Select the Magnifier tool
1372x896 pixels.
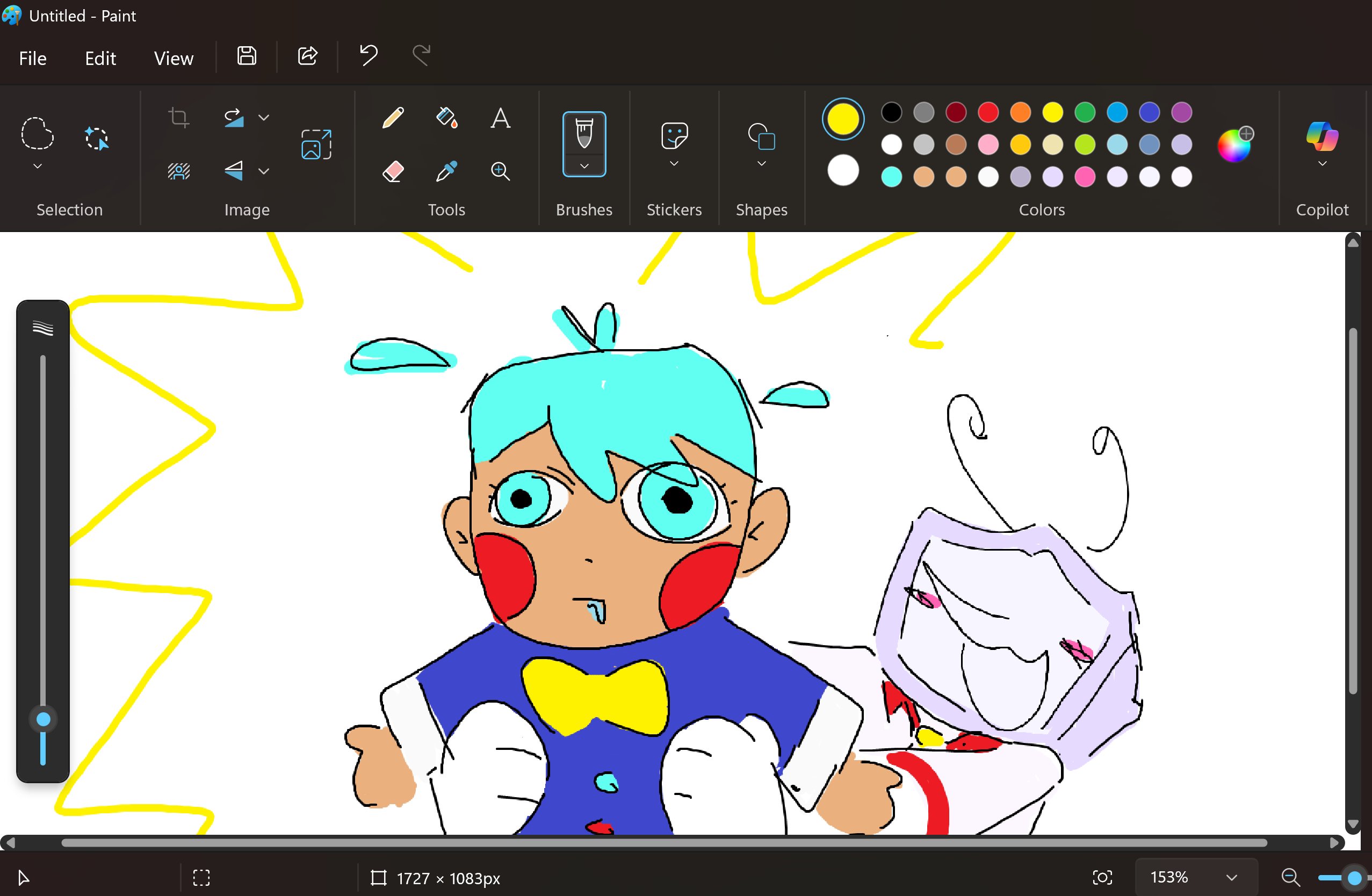click(500, 171)
